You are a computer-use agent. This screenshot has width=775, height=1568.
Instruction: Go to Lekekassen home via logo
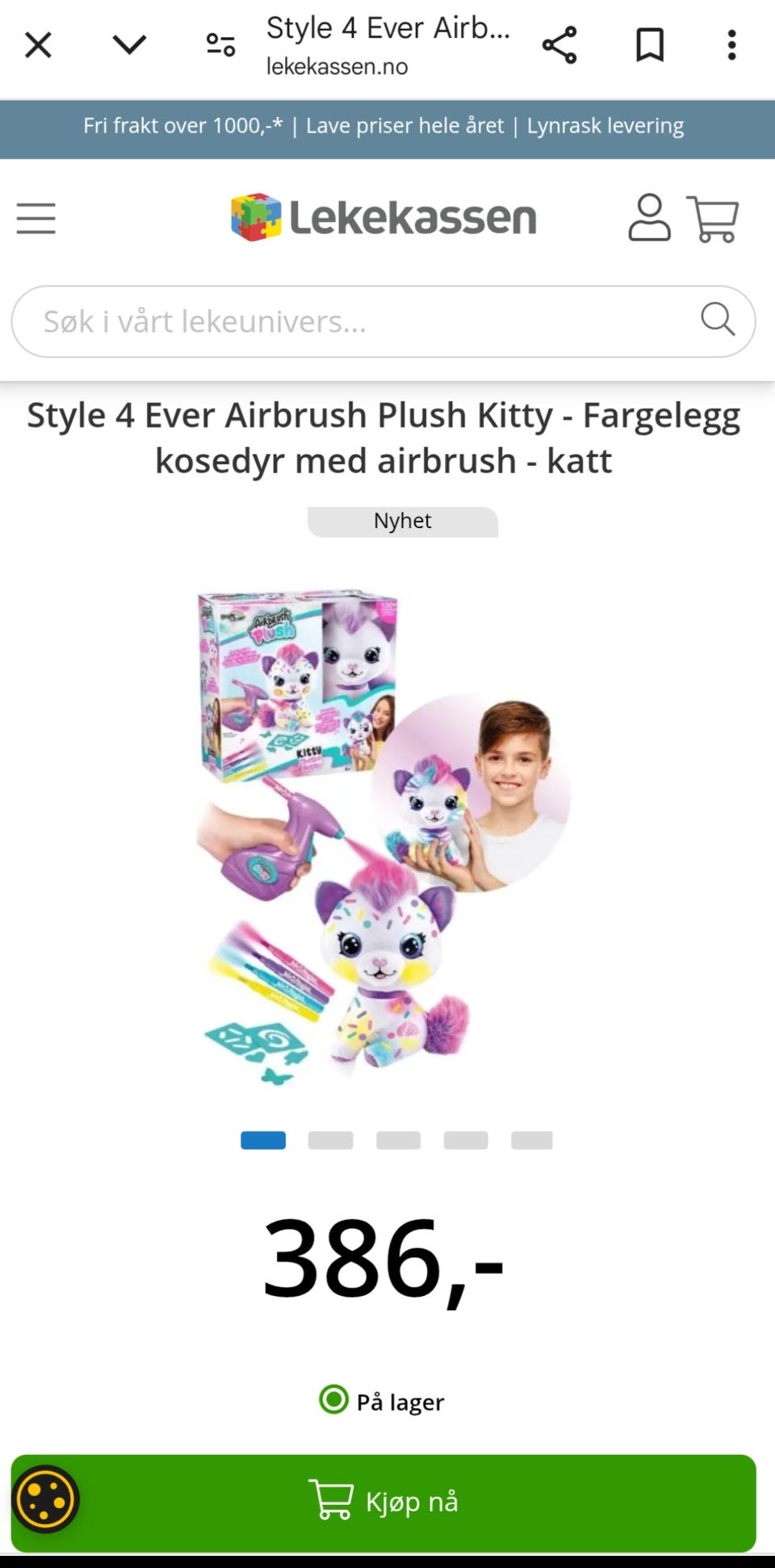383,217
